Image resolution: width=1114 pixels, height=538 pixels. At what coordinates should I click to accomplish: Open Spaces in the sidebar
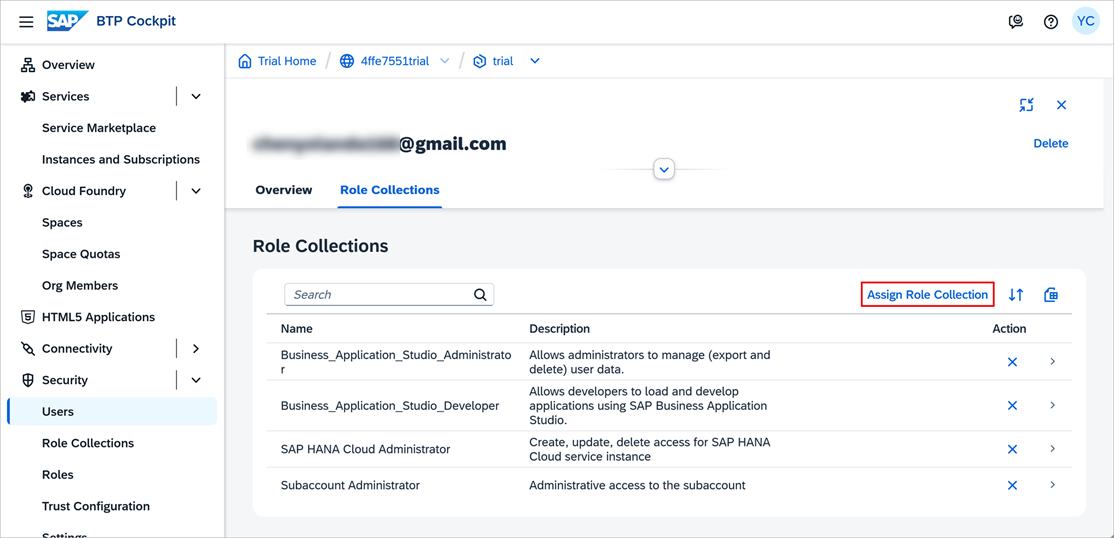[x=62, y=222]
